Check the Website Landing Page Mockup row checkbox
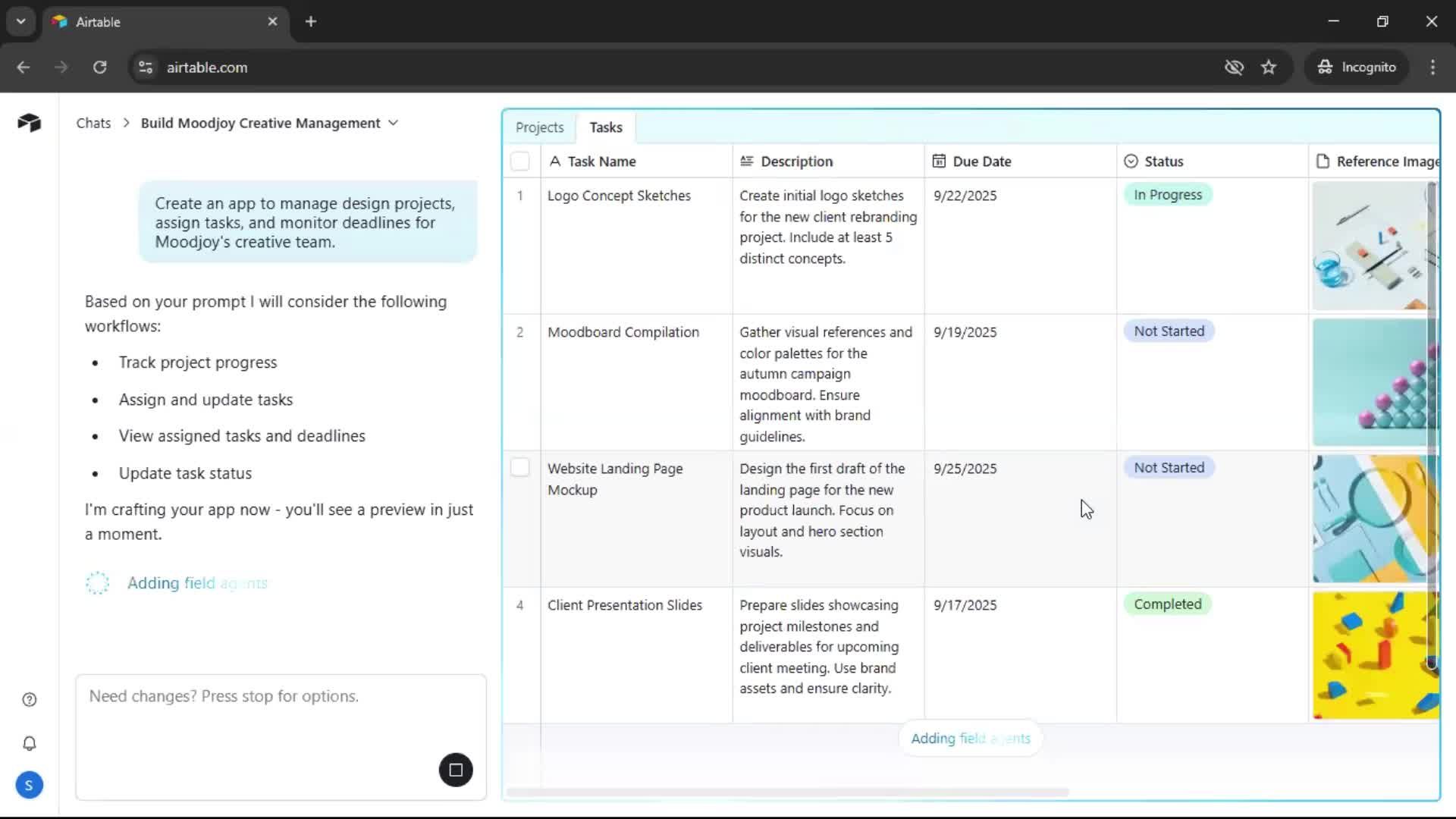This screenshot has width=1456, height=819. pos(520,467)
